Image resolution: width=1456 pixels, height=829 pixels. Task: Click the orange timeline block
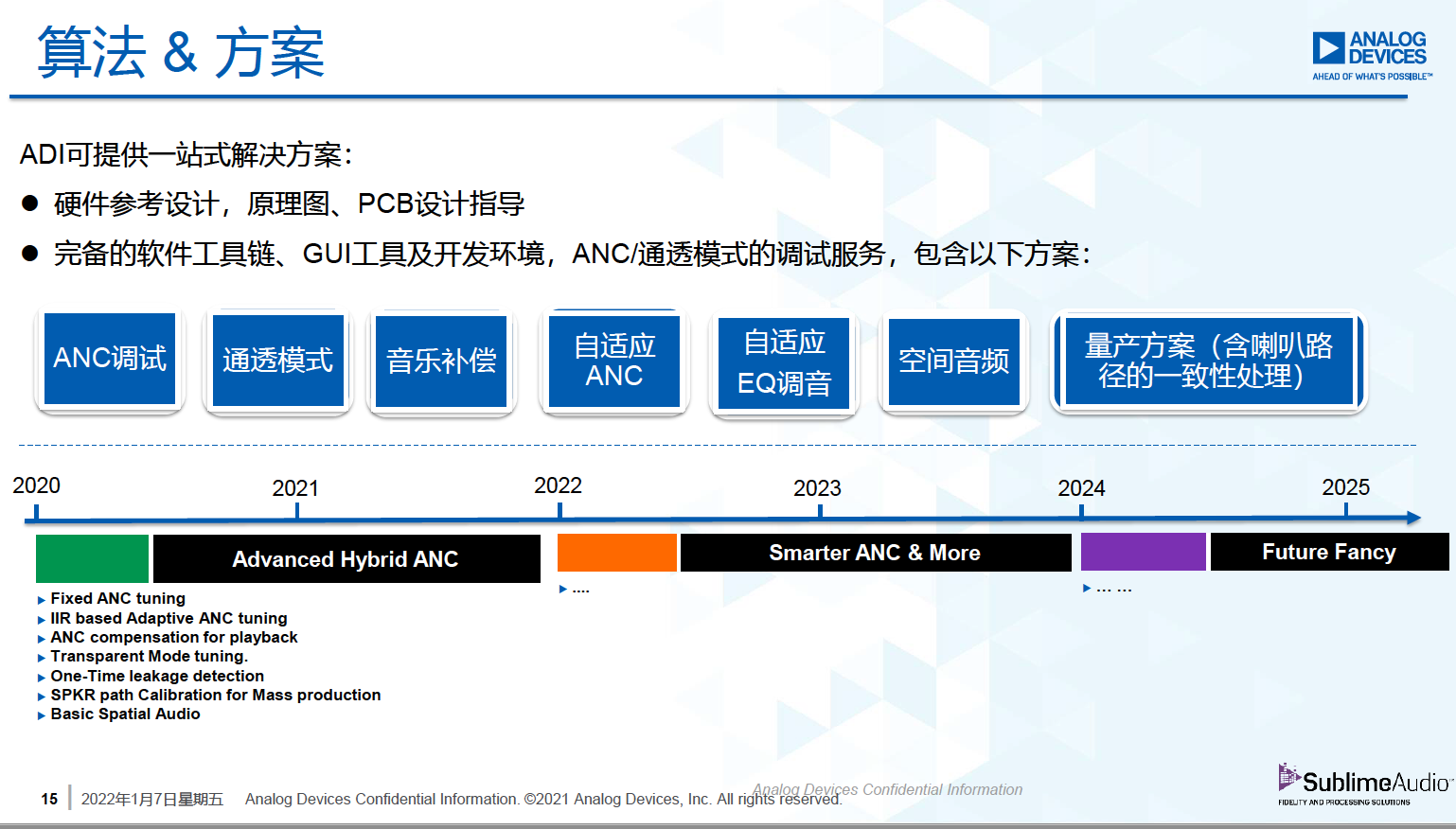(x=616, y=553)
